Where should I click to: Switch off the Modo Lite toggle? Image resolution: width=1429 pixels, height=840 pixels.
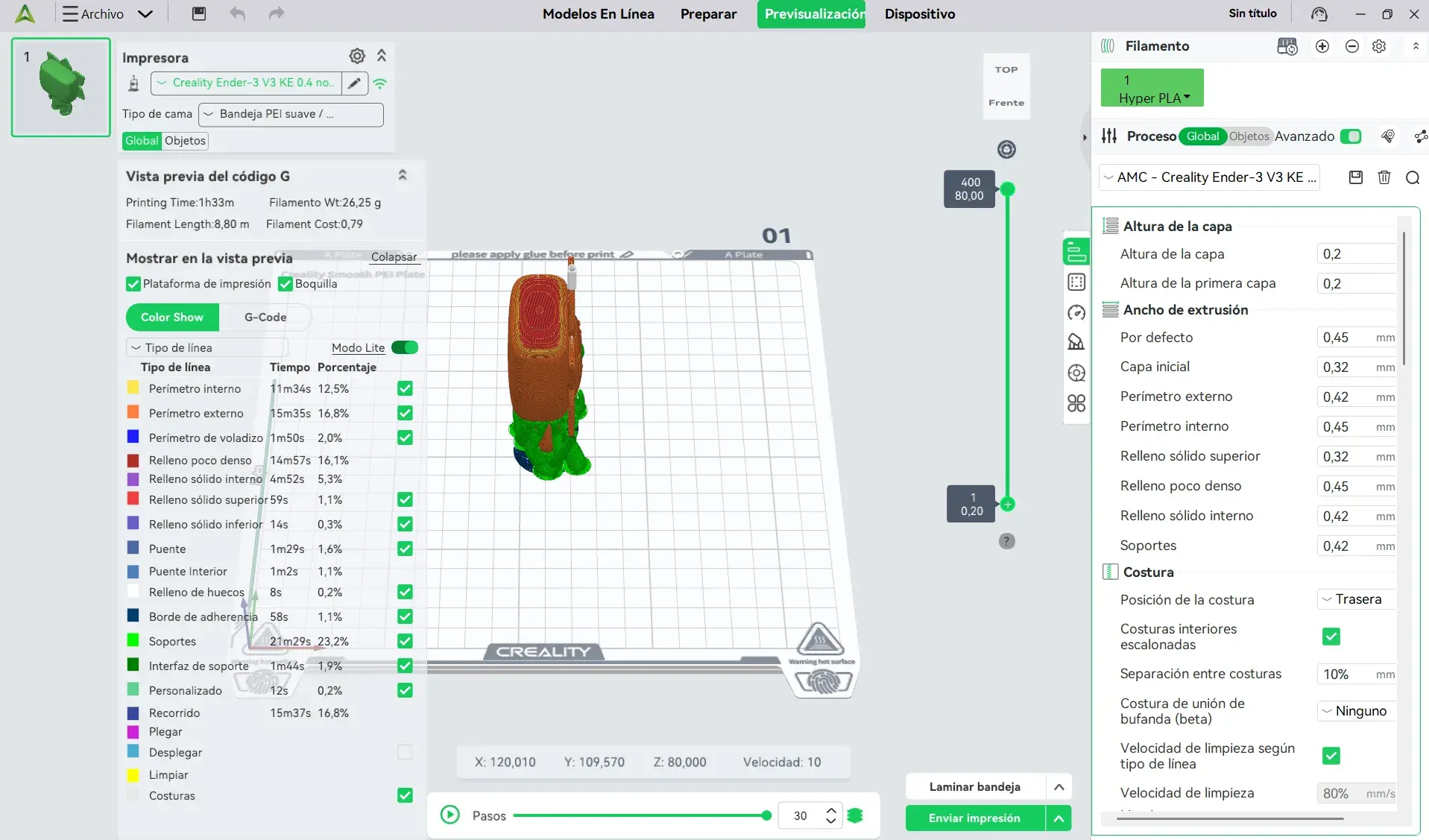tap(405, 347)
